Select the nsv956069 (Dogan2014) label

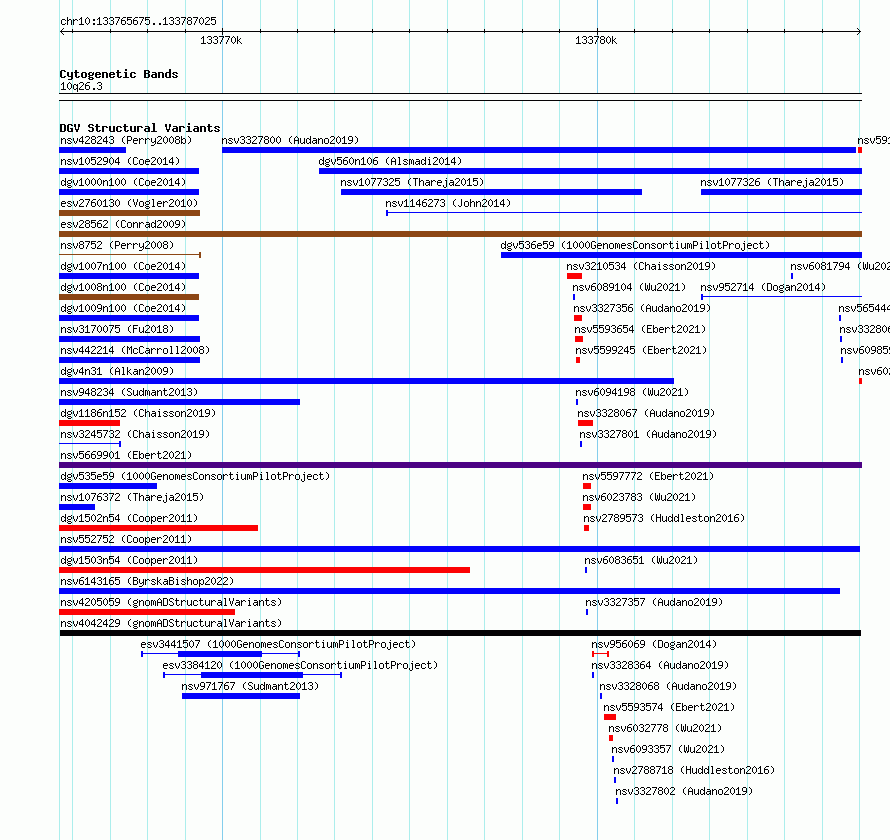[654, 644]
